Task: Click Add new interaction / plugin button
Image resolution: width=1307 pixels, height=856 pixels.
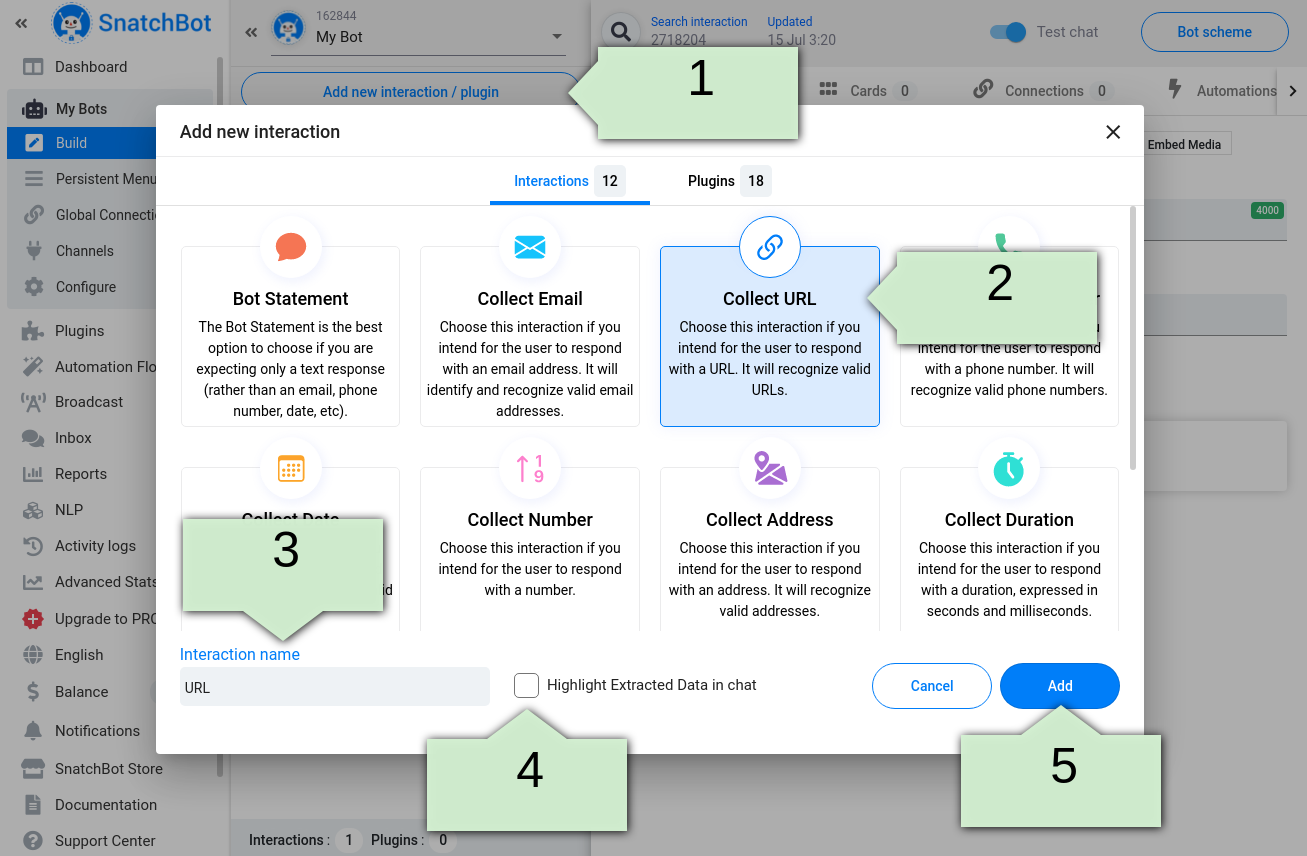Action: (411, 92)
